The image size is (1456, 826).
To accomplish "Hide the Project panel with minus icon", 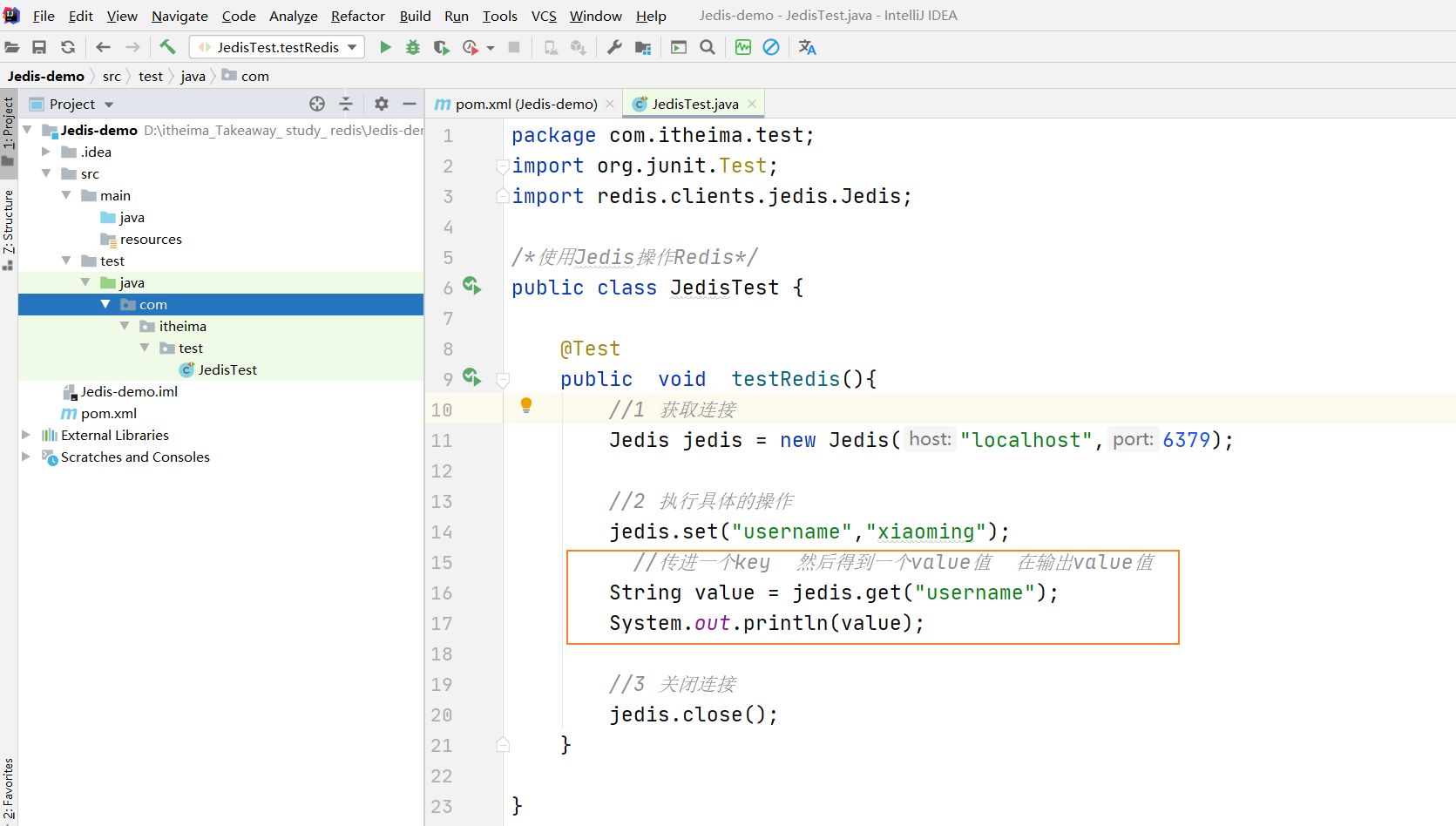I will (410, 104).
